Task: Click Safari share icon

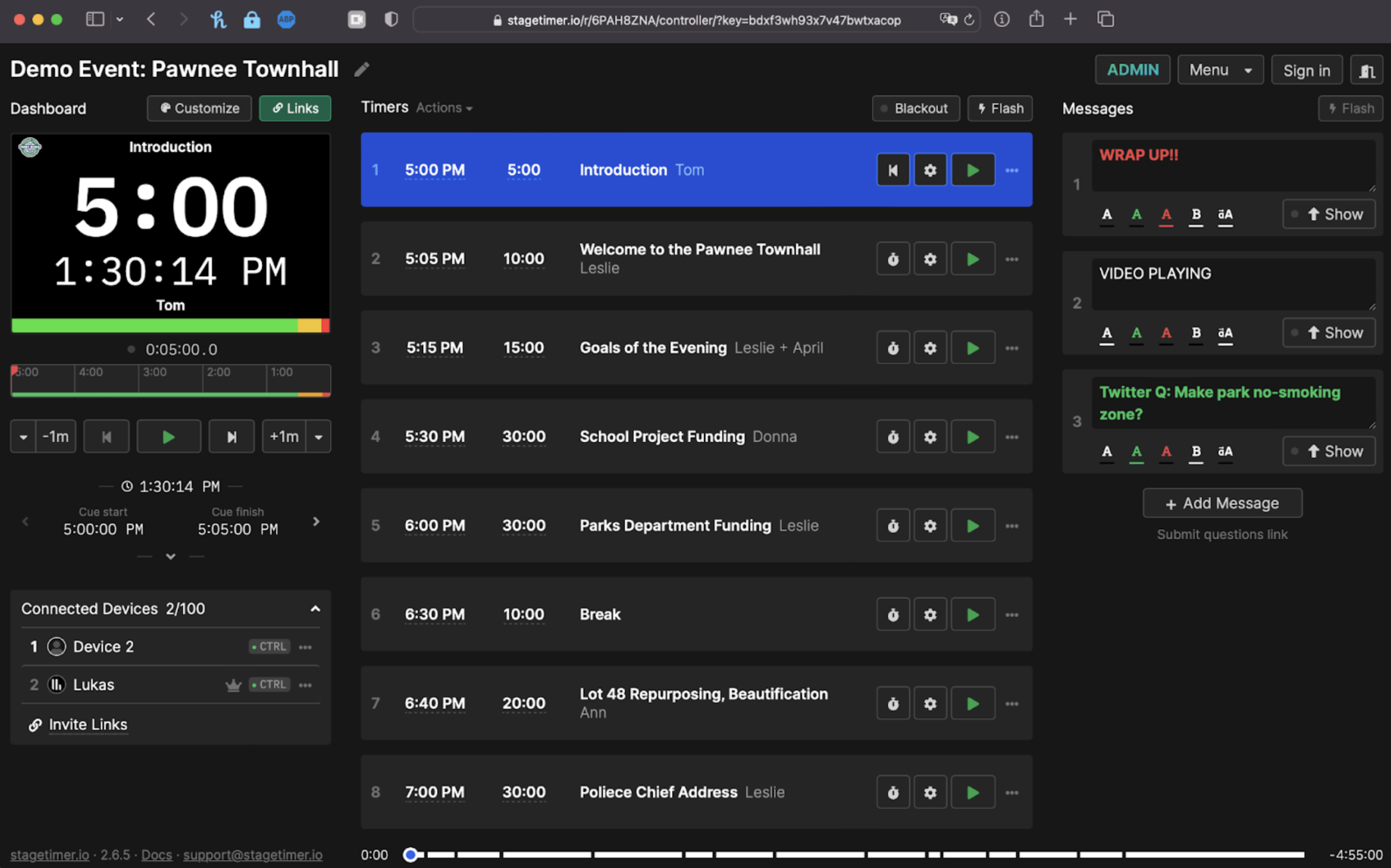Action: click(1036, 20)
